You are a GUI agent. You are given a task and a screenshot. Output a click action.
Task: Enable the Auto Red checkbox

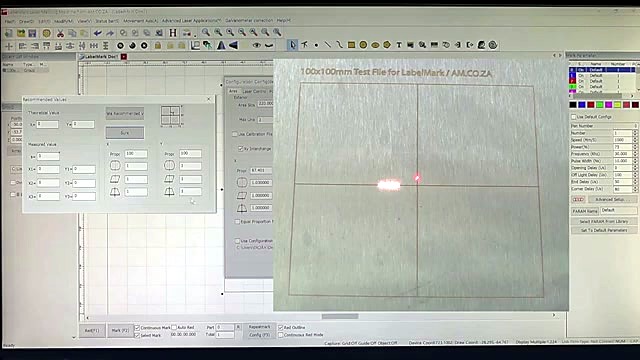click(x=174, y=327)
